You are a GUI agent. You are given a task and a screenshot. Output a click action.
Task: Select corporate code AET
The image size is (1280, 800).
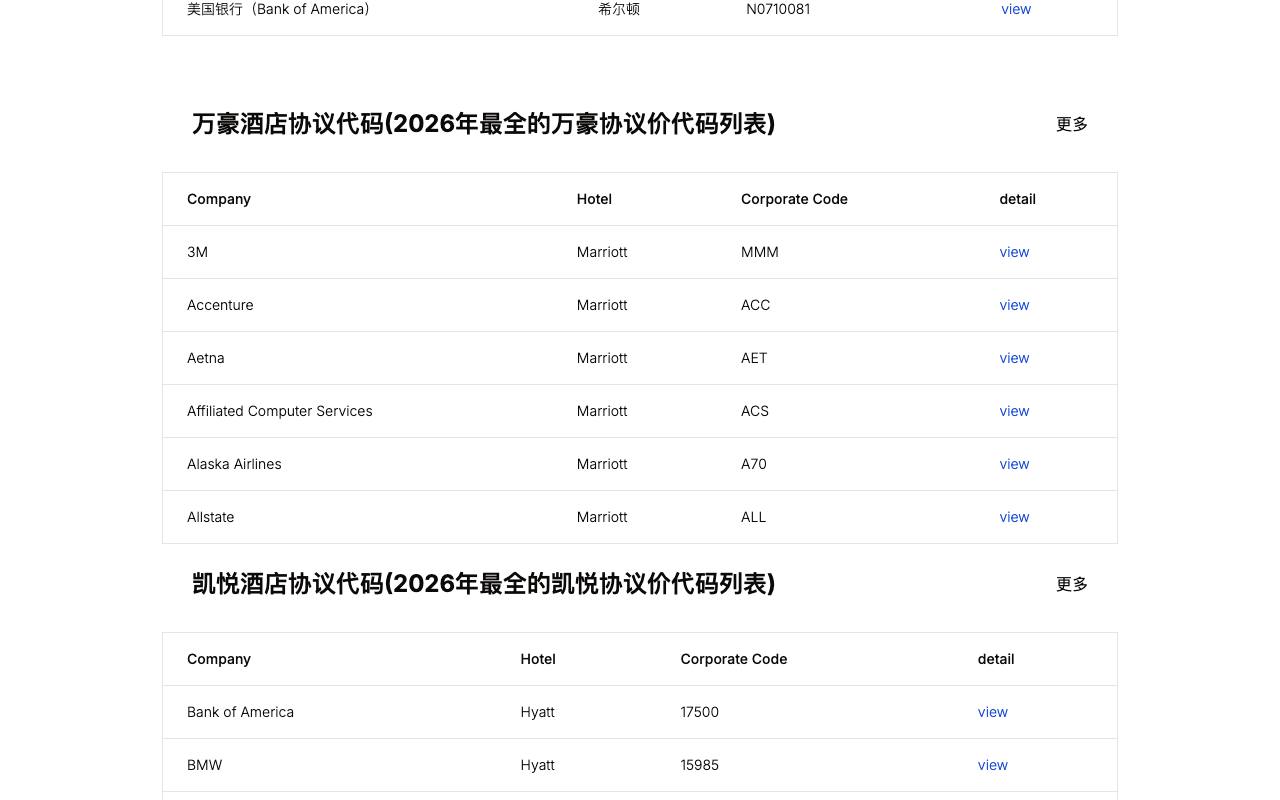point(754,358)
